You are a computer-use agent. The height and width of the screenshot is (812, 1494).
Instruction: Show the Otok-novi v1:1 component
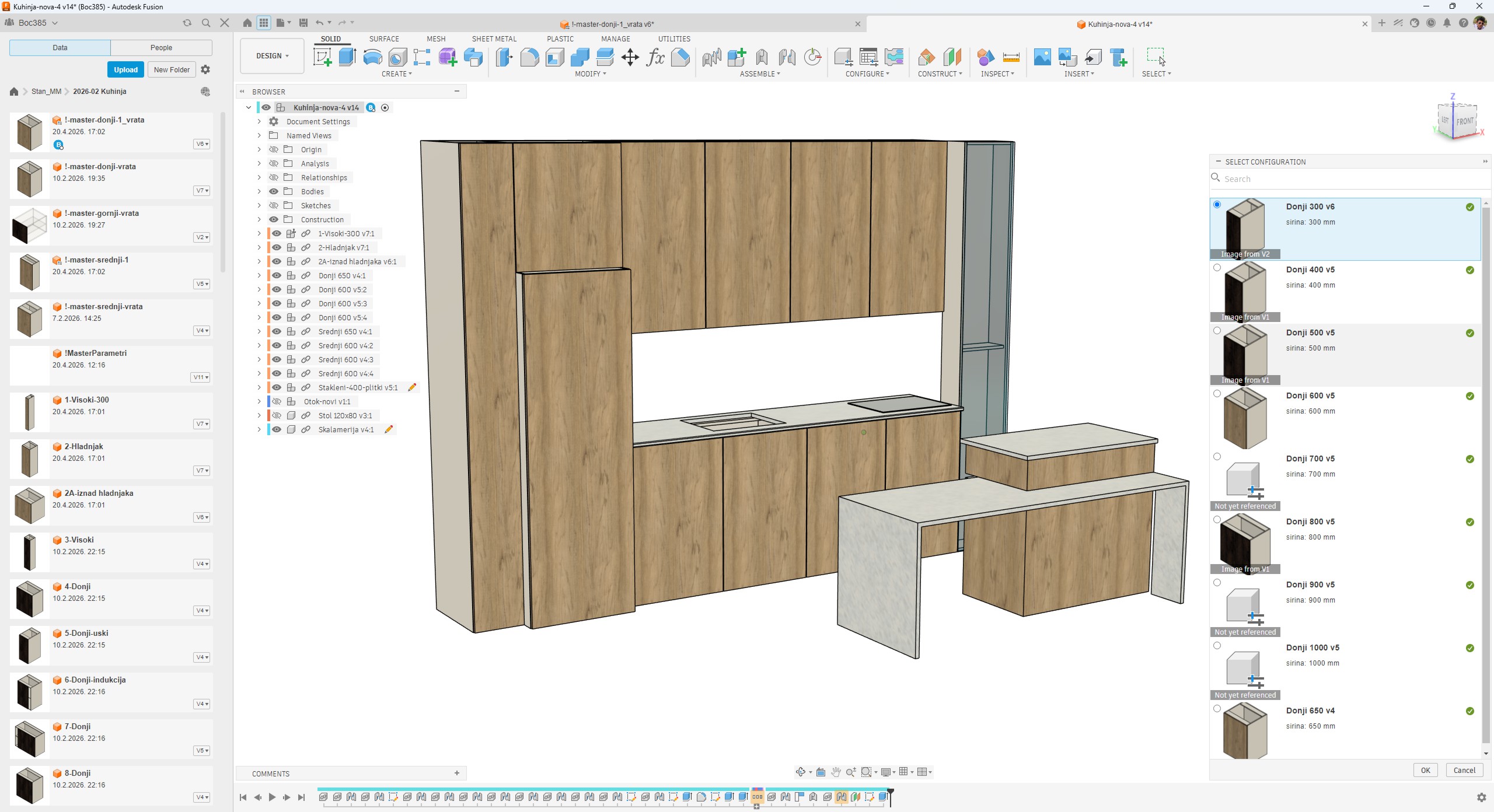pos(277,401)
